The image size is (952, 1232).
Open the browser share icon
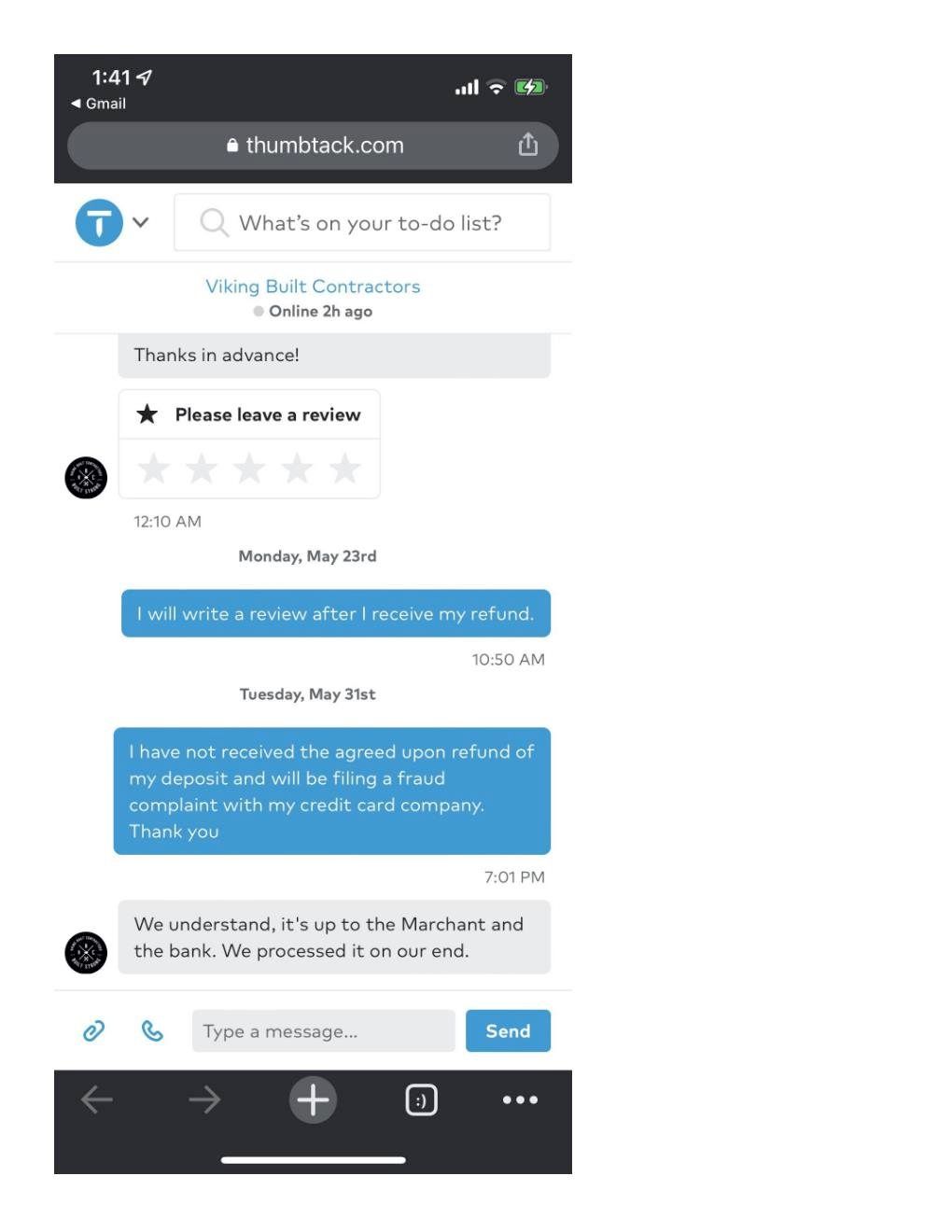tap(528, 145)
